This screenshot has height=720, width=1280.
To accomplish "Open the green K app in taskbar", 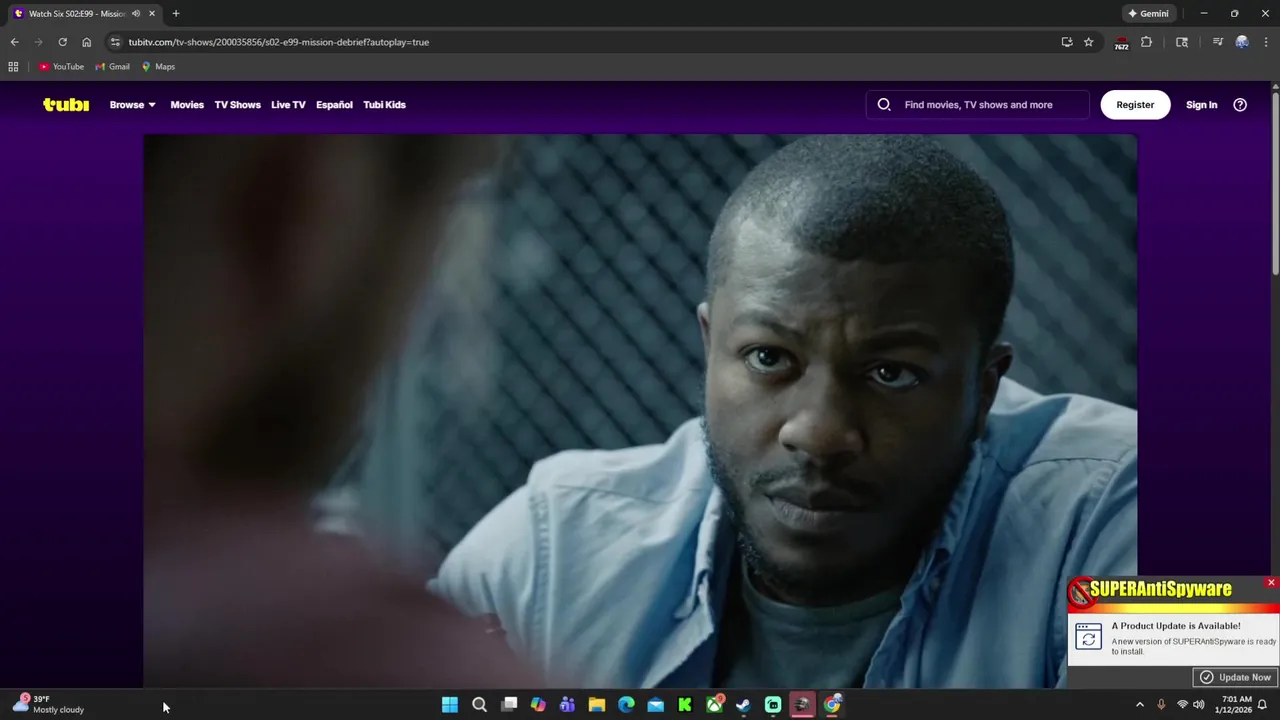I will [685, 705].
